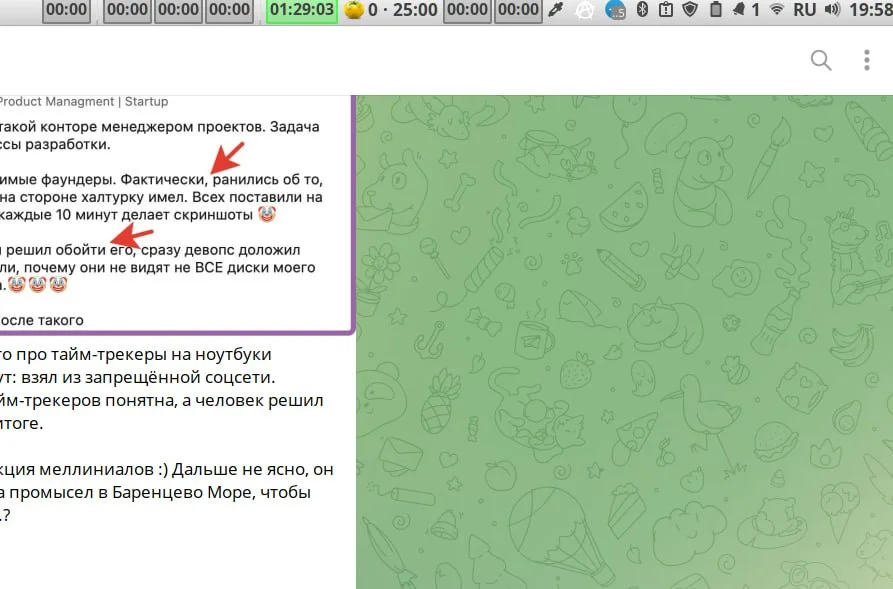893x589 pixels.
Task: Click the quoted text 'осле такого'
Action: click(42, 320)
